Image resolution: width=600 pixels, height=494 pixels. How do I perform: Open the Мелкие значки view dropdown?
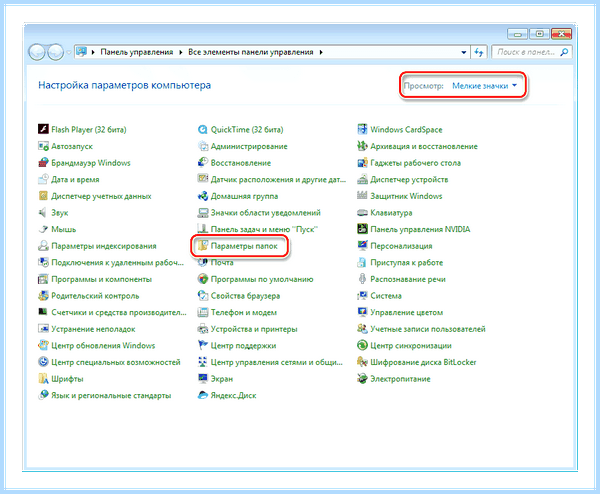pyautogui.click(x=484, y=86)
